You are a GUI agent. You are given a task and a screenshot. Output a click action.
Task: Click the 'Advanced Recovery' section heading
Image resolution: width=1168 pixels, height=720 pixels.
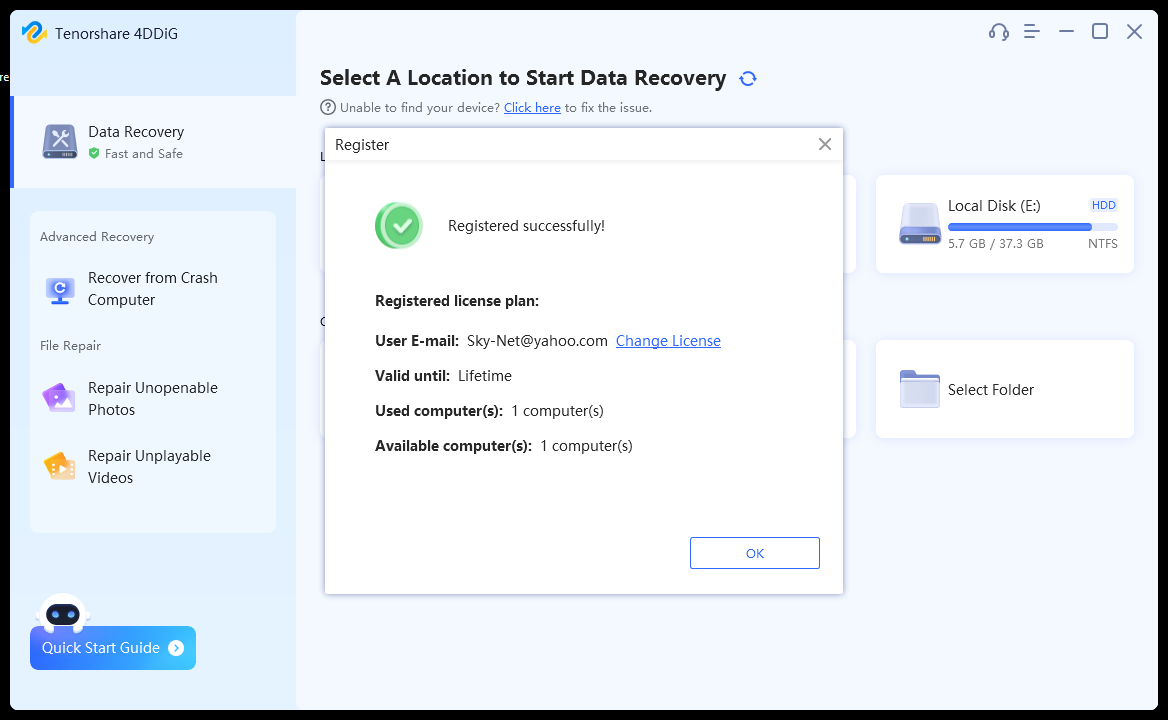coord(97,237)
